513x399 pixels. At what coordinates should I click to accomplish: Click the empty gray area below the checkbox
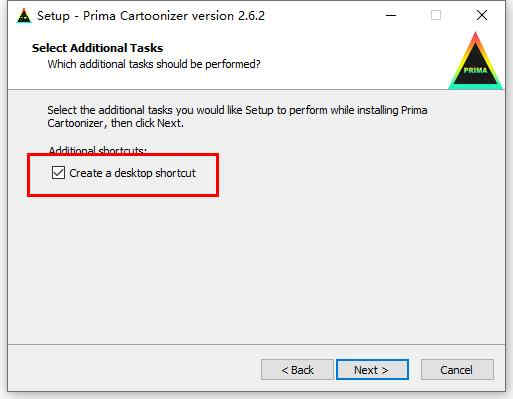click(256, 267)
